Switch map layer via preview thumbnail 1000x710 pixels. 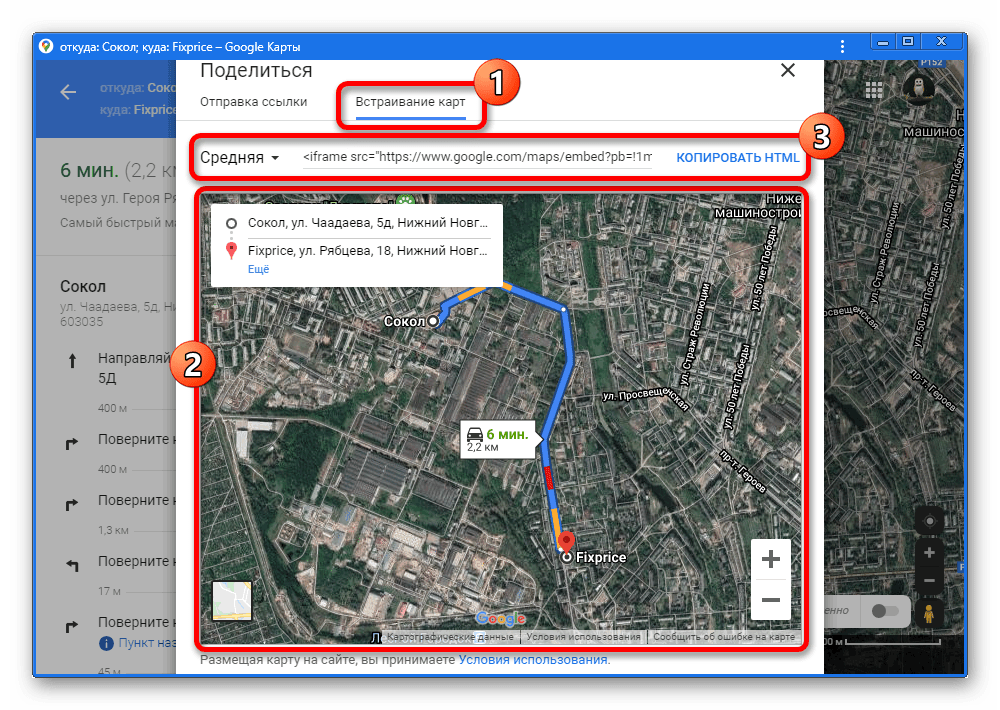(x=232, y=600)
